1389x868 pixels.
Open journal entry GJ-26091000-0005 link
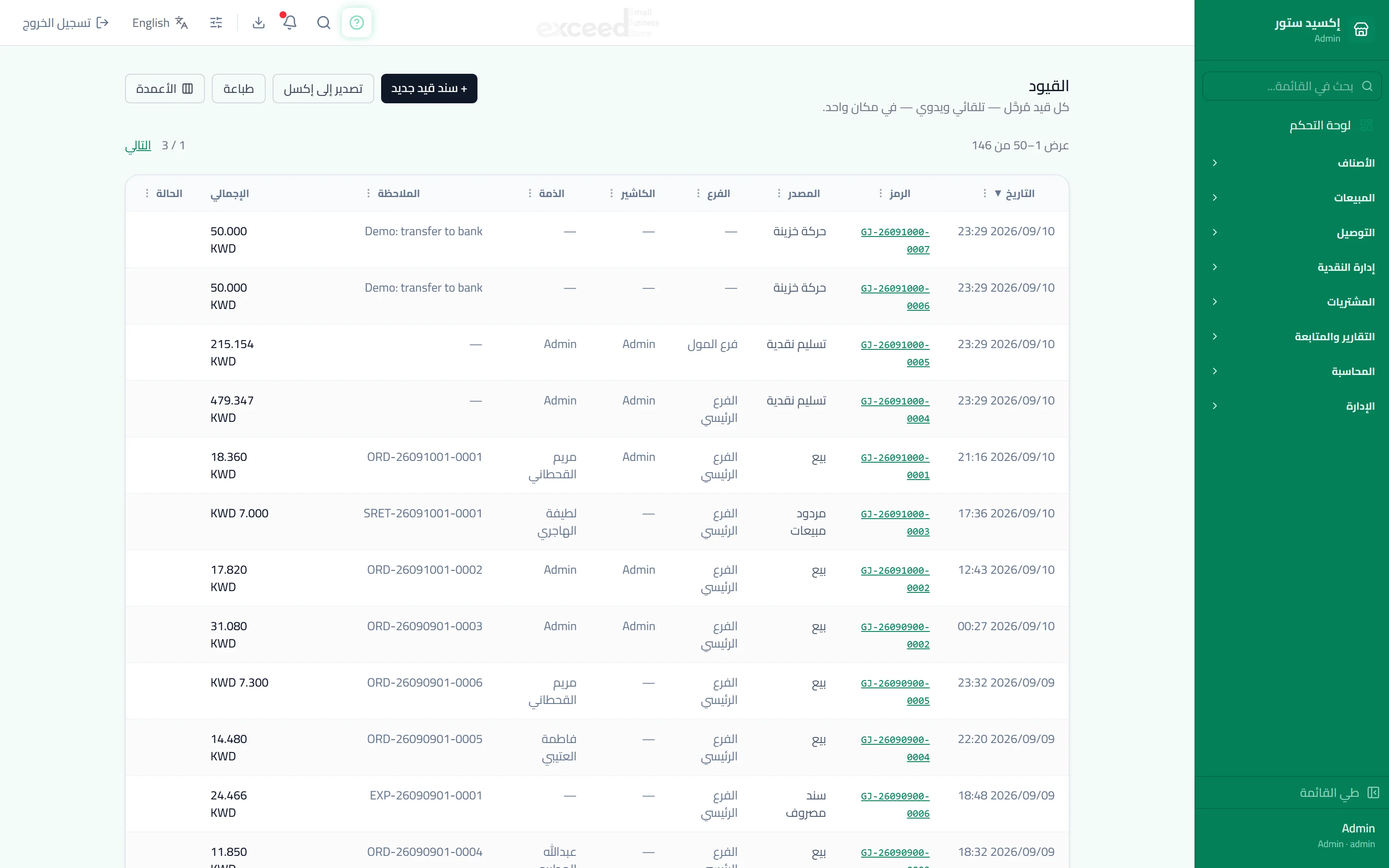pyautogui.click(x=895, y=353)
